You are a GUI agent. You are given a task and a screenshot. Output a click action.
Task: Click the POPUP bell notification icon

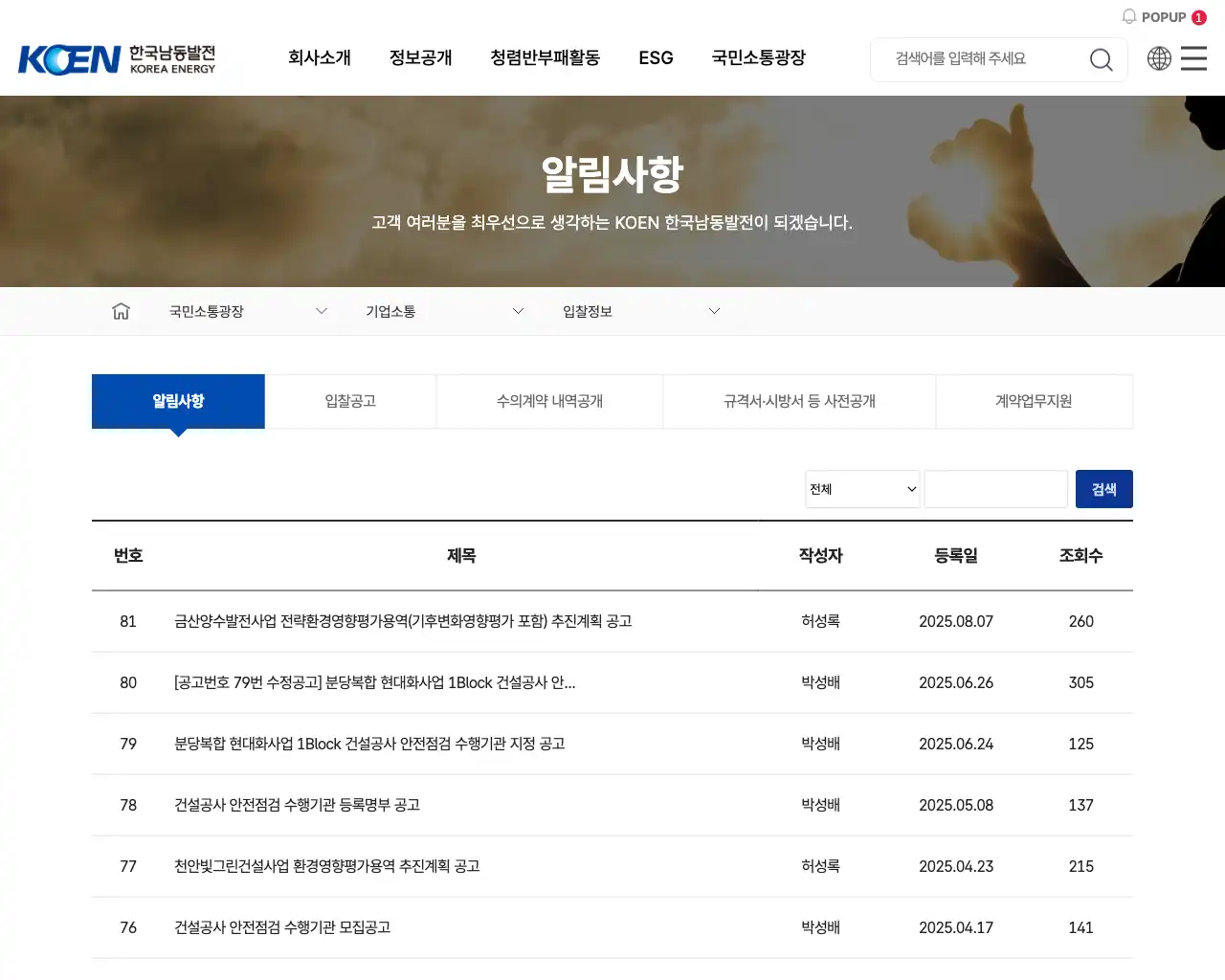coord(1129,17)
